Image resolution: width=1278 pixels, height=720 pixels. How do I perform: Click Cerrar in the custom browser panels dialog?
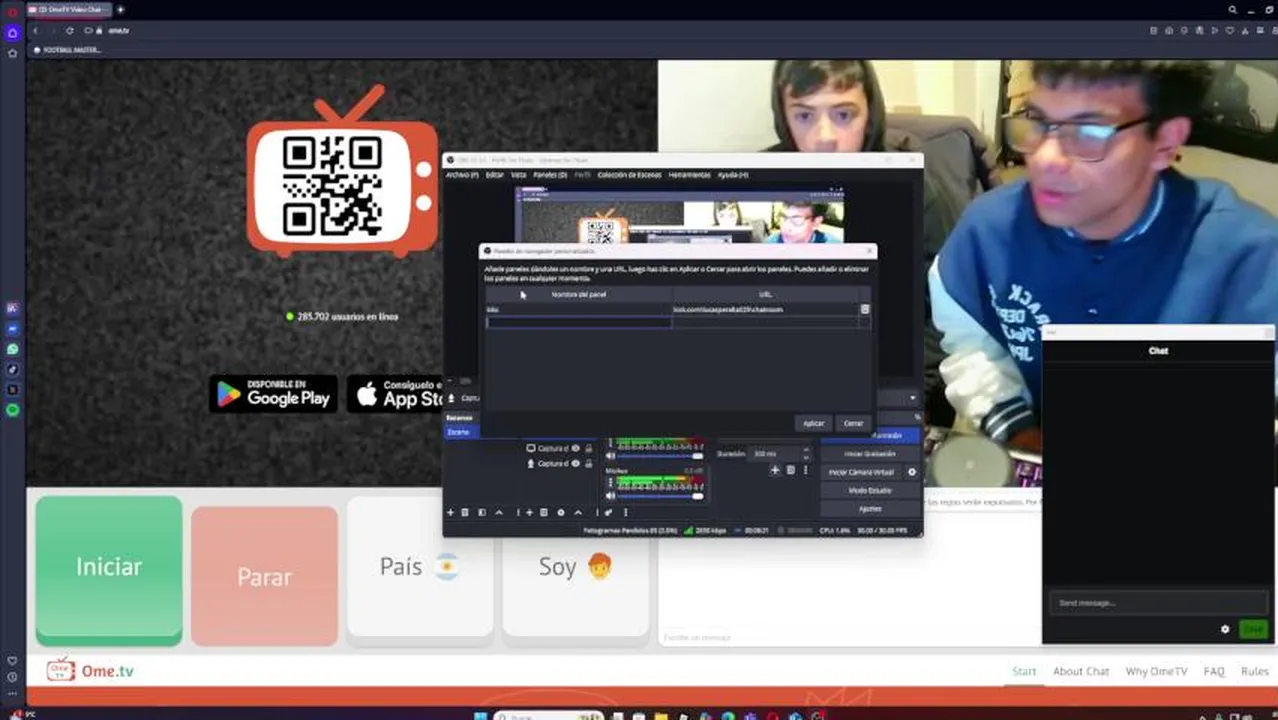click(x=853, y=423)
